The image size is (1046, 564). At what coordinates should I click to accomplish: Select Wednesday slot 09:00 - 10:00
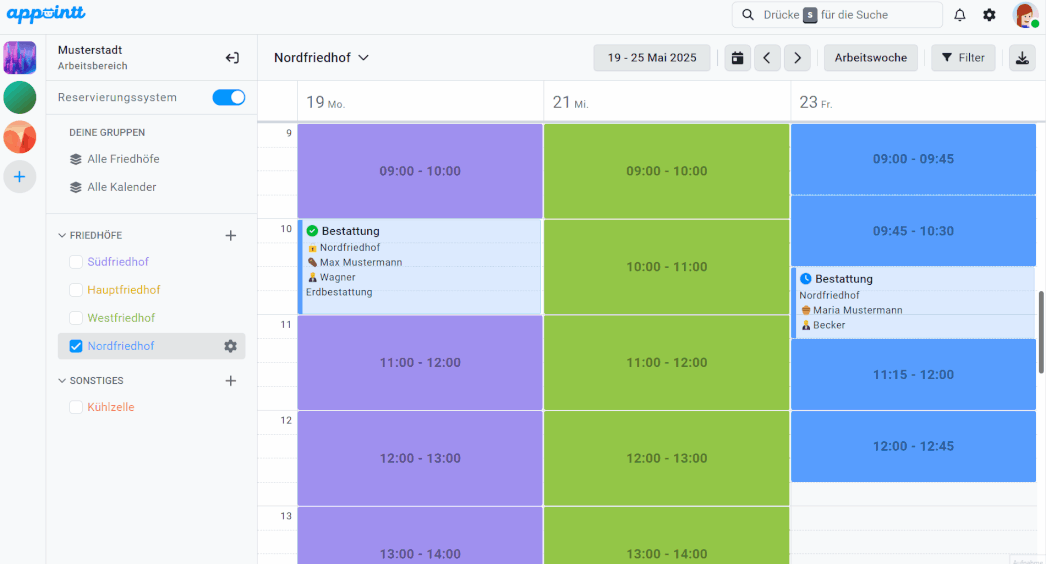667,171
